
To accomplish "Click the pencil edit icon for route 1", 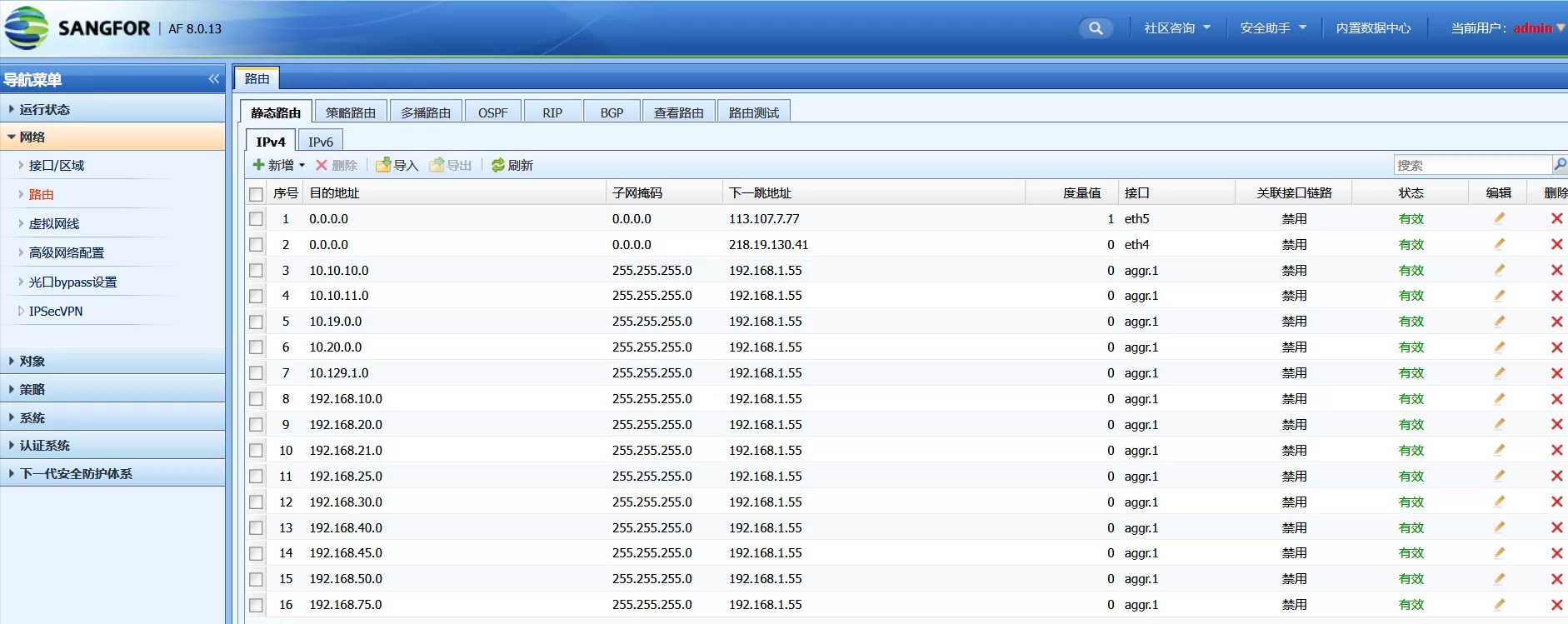I will point(1499,218).
